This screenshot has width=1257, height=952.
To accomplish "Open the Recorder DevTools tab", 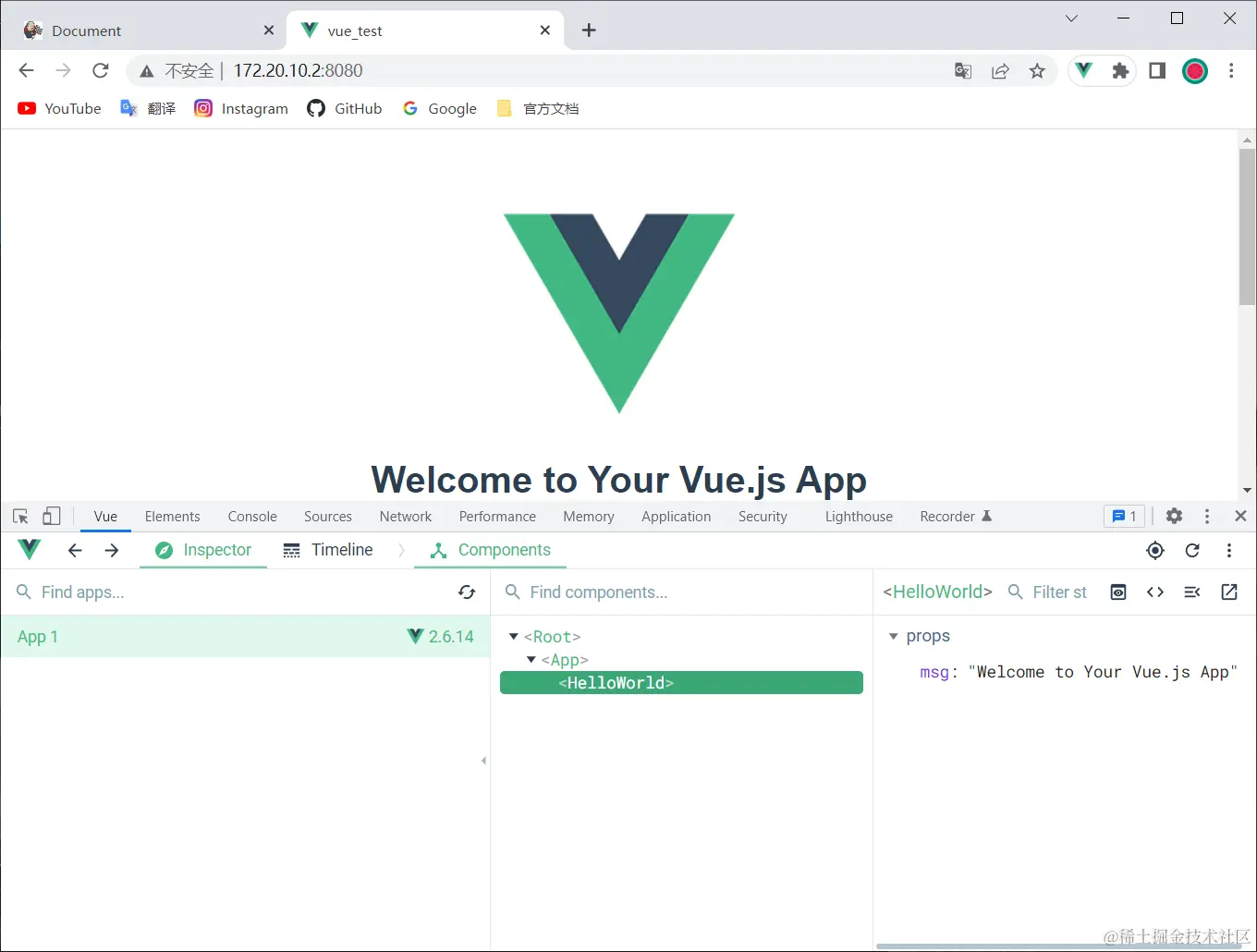I will click(x=956, y=516).
